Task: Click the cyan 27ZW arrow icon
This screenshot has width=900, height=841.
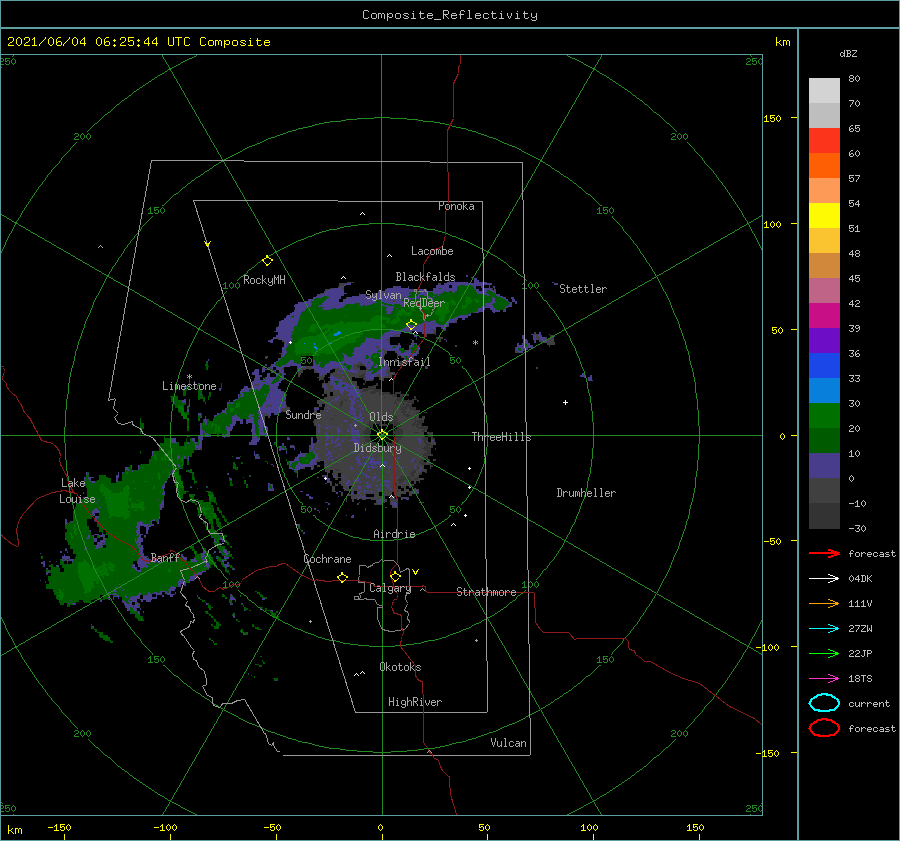Action: click(824, 629)
